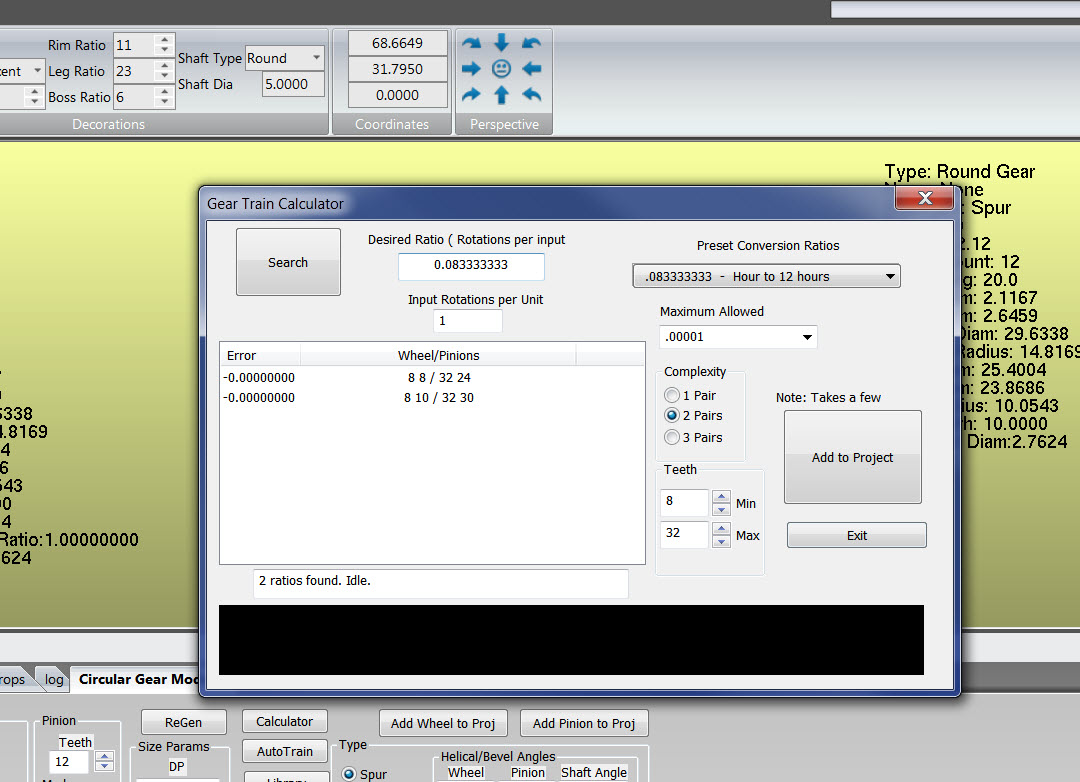This screenshot has height=782, width=1080.
Task: Click the left arrow perspective icon
Action: coord(532,69)
